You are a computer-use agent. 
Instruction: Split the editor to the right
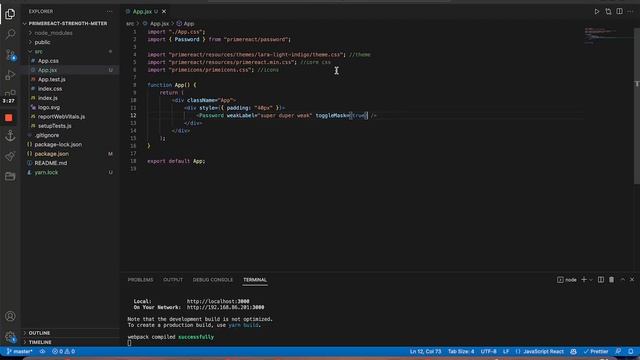click(620, 11)
